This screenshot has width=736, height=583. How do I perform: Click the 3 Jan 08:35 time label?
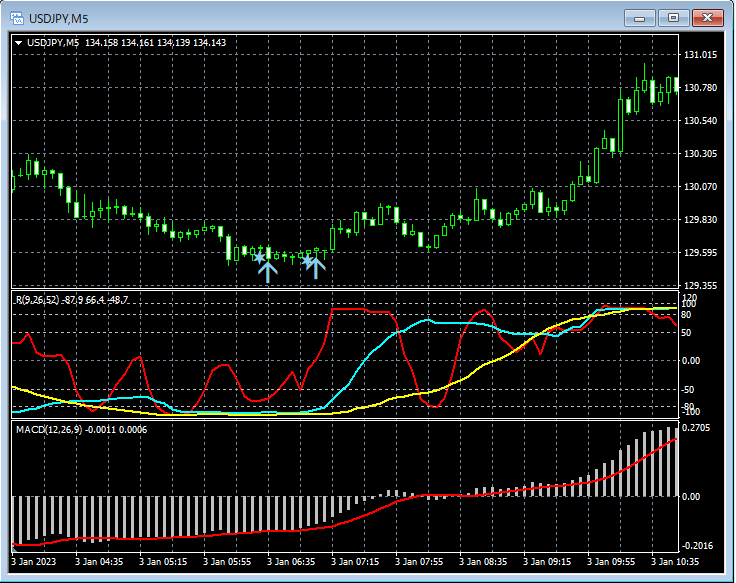(x=483, y=561)
